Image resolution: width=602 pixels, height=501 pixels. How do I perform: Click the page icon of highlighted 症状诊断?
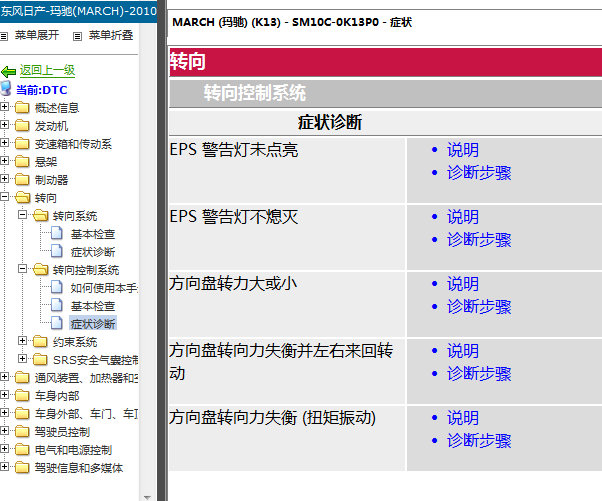coord(57,323)
